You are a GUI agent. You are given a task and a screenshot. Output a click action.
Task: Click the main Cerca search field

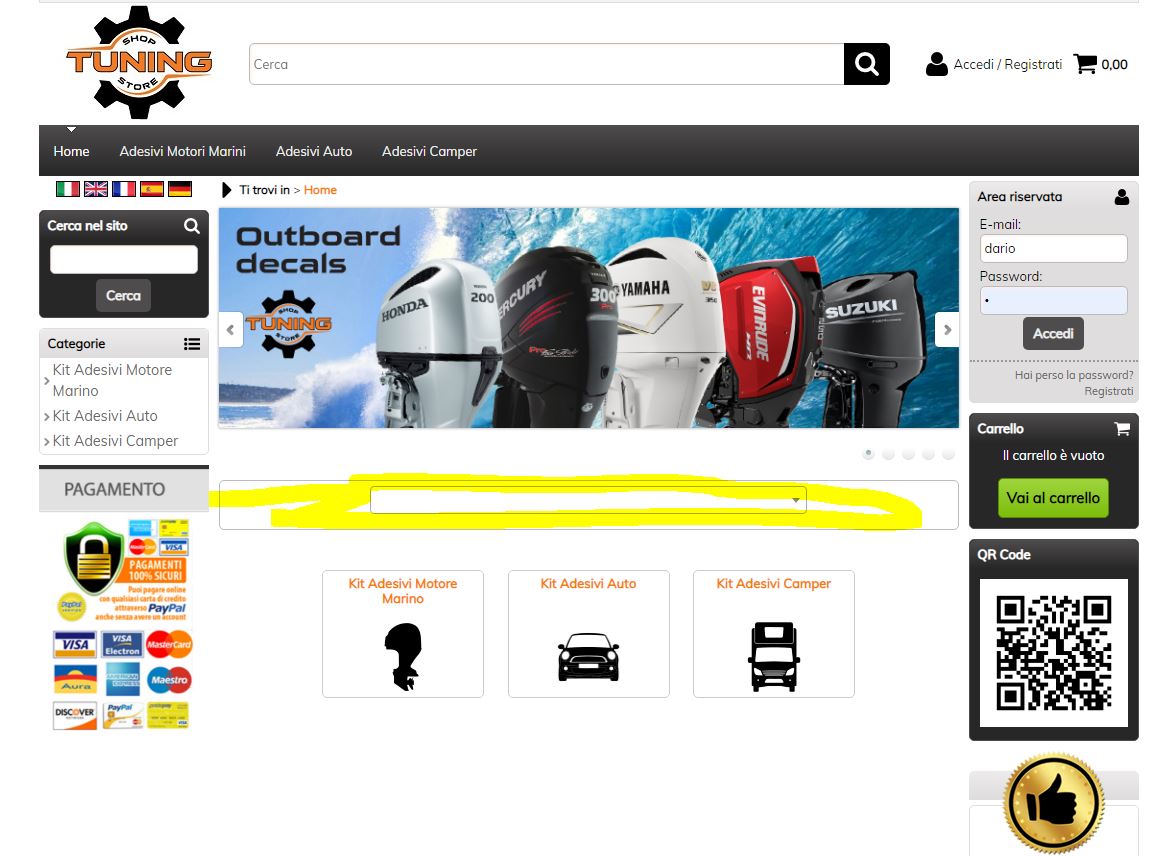(546, 64)
